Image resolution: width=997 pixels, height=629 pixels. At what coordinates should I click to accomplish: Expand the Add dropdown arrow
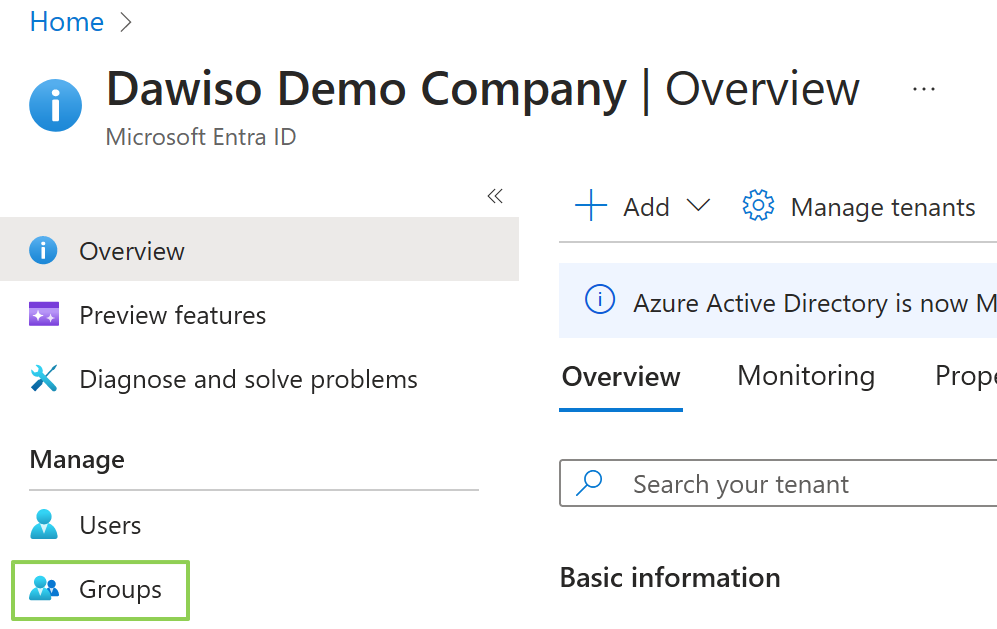click(x=698, y=206)
